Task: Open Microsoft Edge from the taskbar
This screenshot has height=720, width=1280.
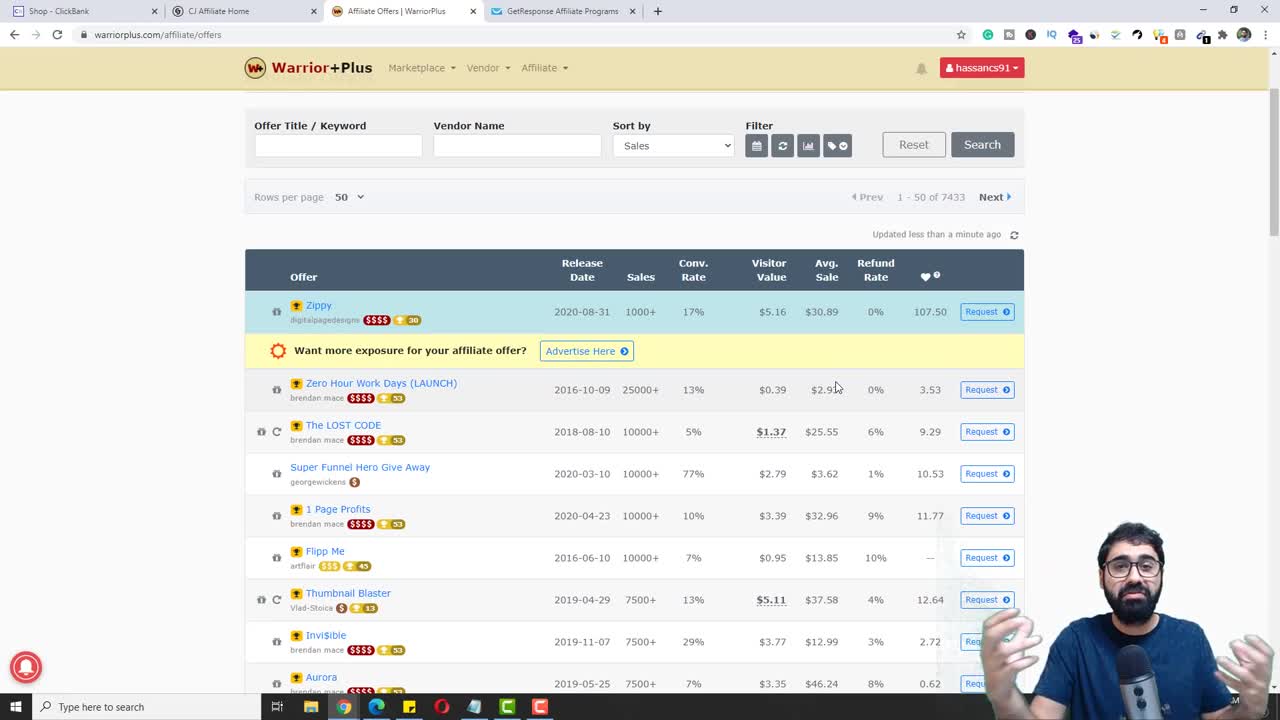Action: point(376,707)
